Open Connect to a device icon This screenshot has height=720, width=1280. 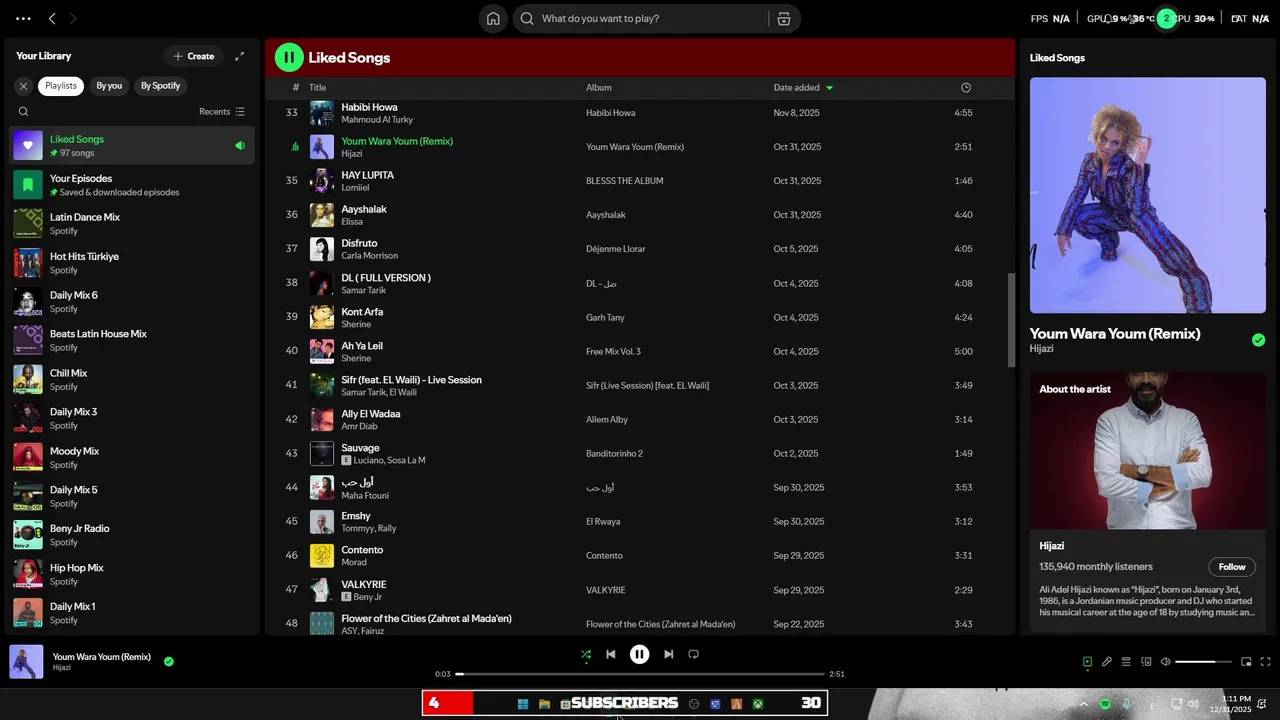tap(1146, 661)
